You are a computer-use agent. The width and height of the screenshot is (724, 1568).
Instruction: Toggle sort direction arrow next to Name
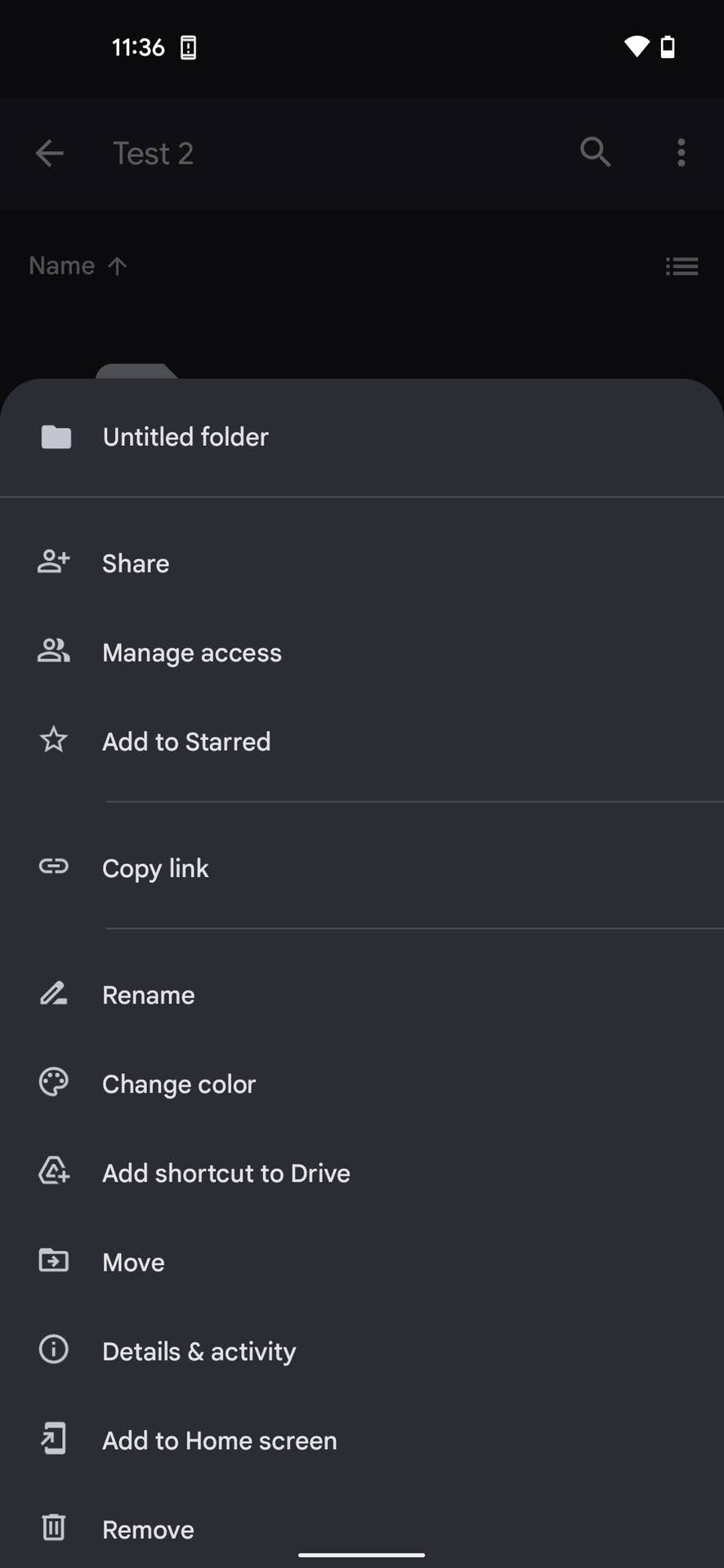(117, 266)
